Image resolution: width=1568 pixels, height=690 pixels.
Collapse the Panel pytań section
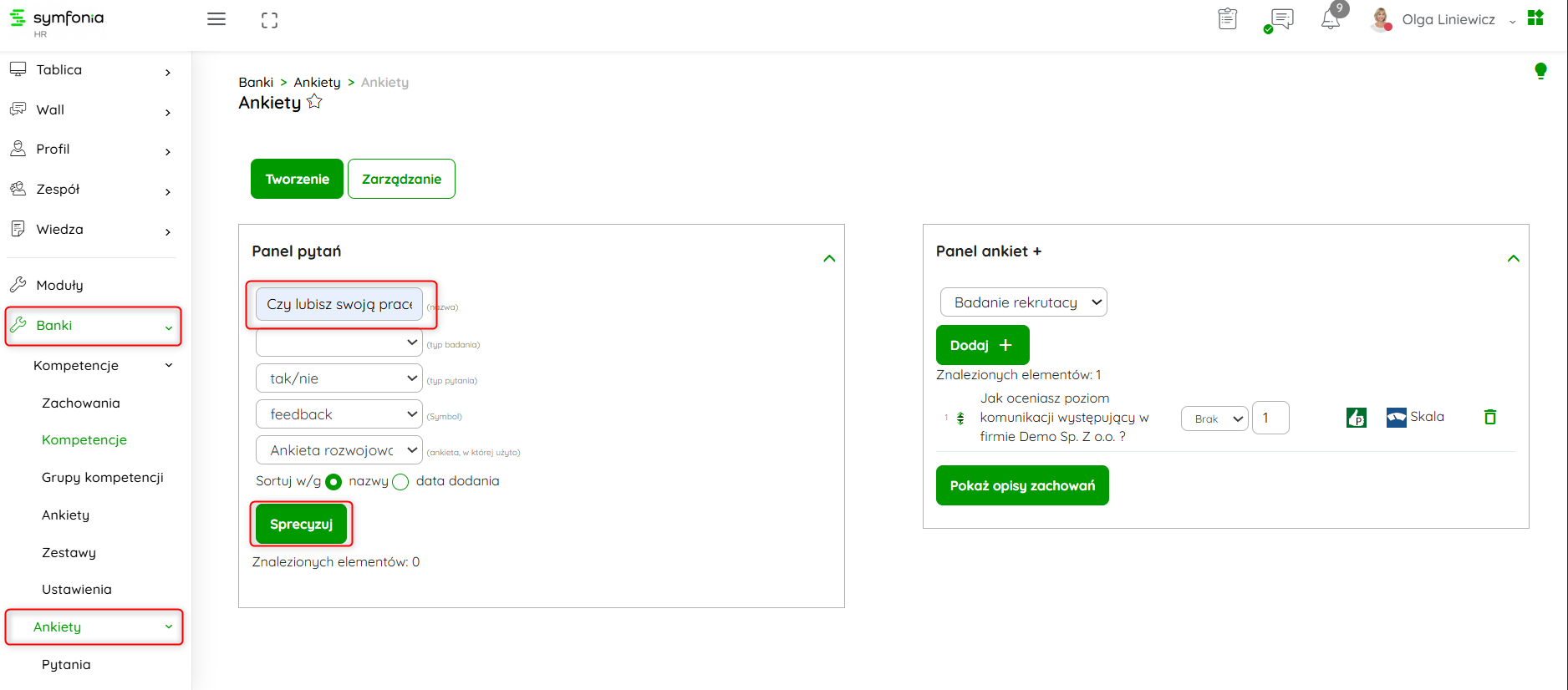point(829,258)
